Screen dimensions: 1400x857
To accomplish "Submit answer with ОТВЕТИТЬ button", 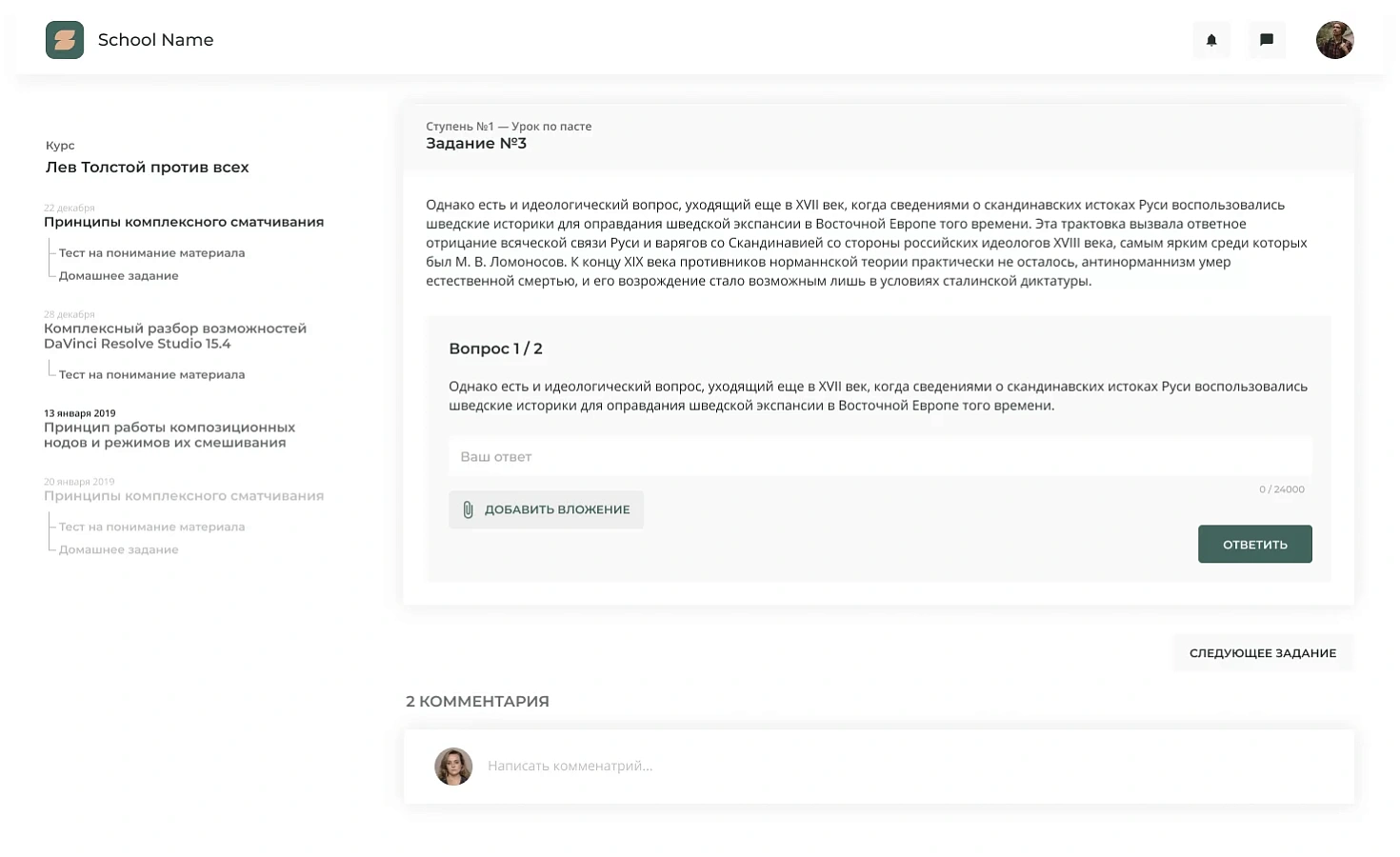I will (1255, 544).
